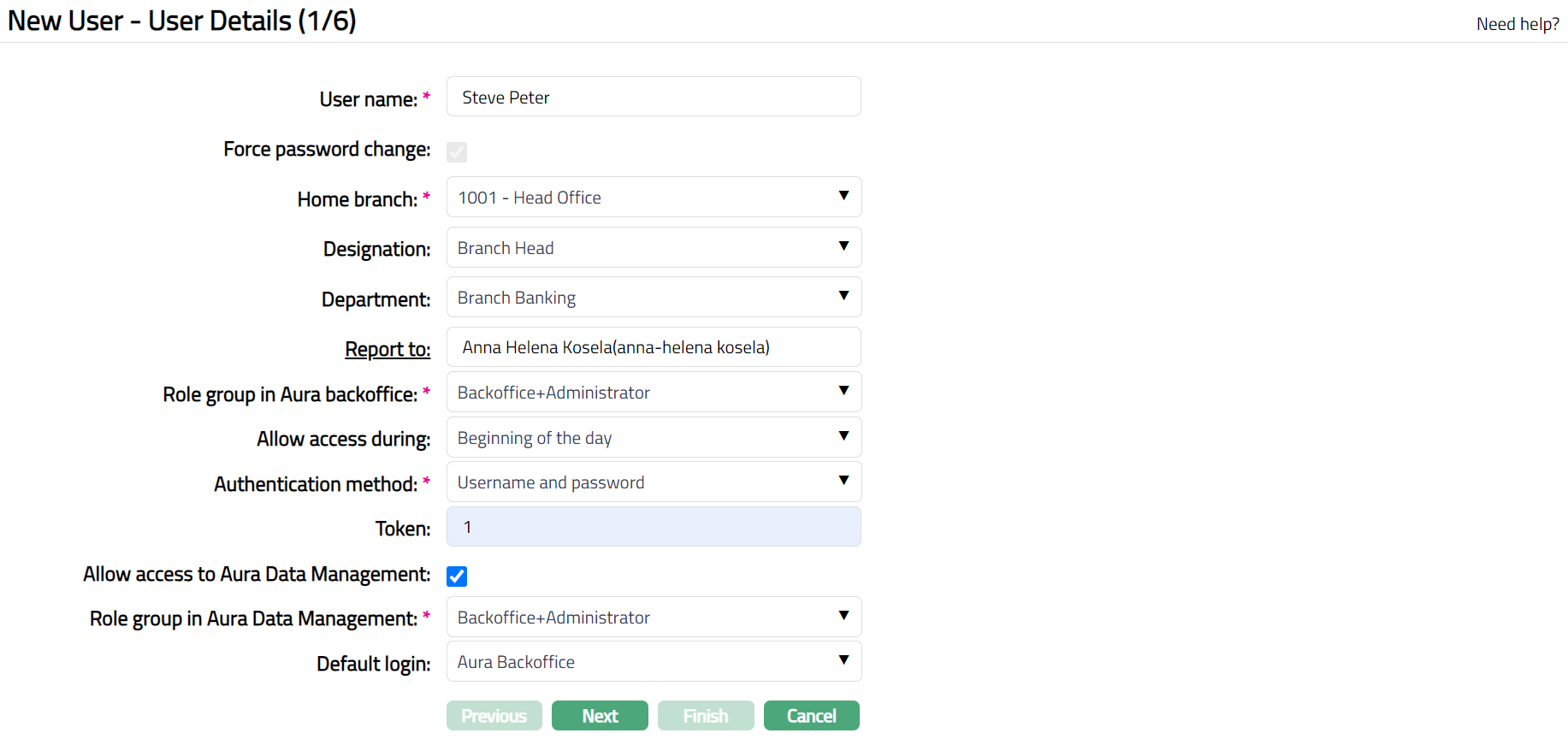Click the Report to link label
Image resolution: width=1568 pixels, height=745 pixels.
388,349
